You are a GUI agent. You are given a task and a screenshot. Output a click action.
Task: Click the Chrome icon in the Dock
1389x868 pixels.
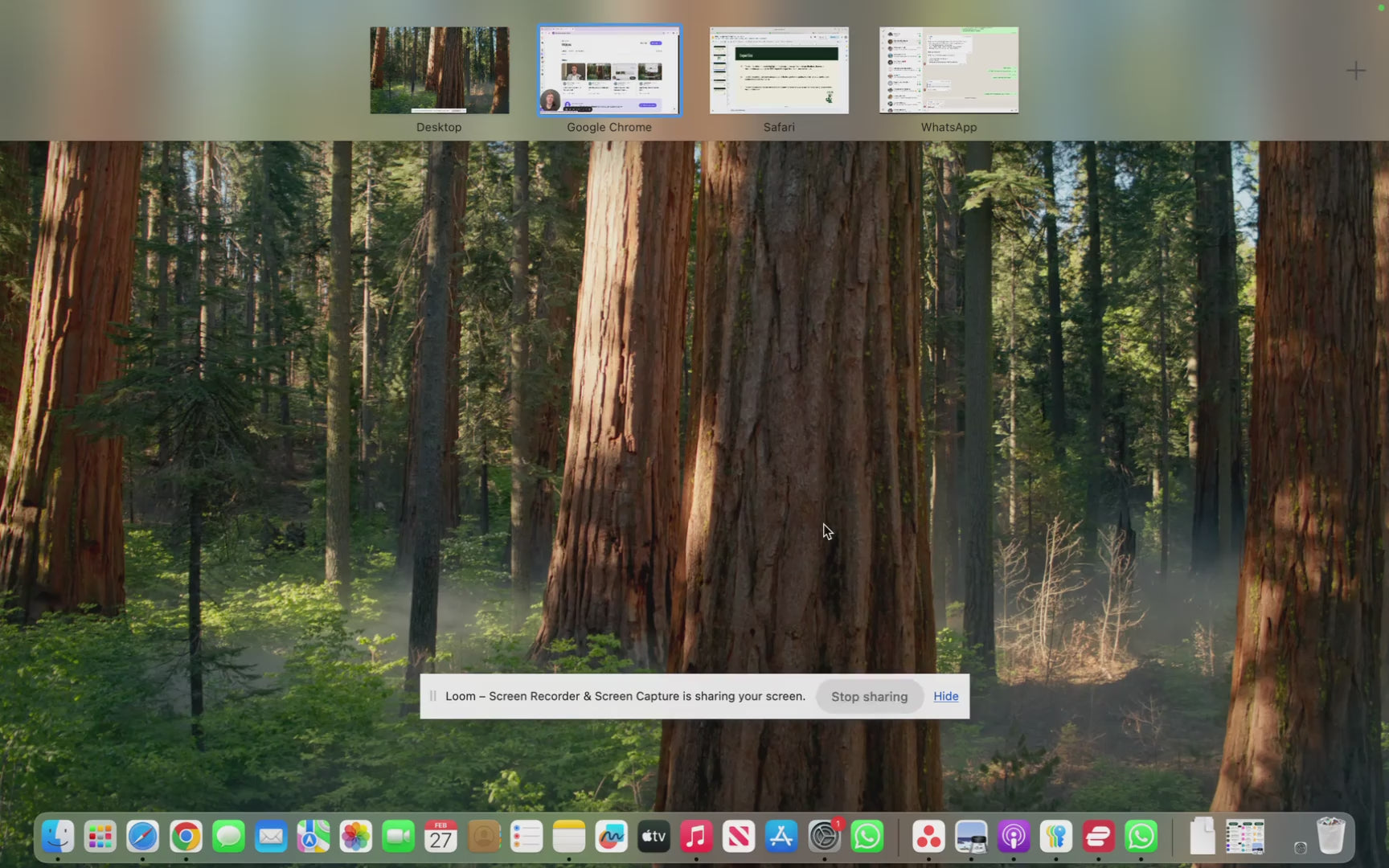pos(186,837)
